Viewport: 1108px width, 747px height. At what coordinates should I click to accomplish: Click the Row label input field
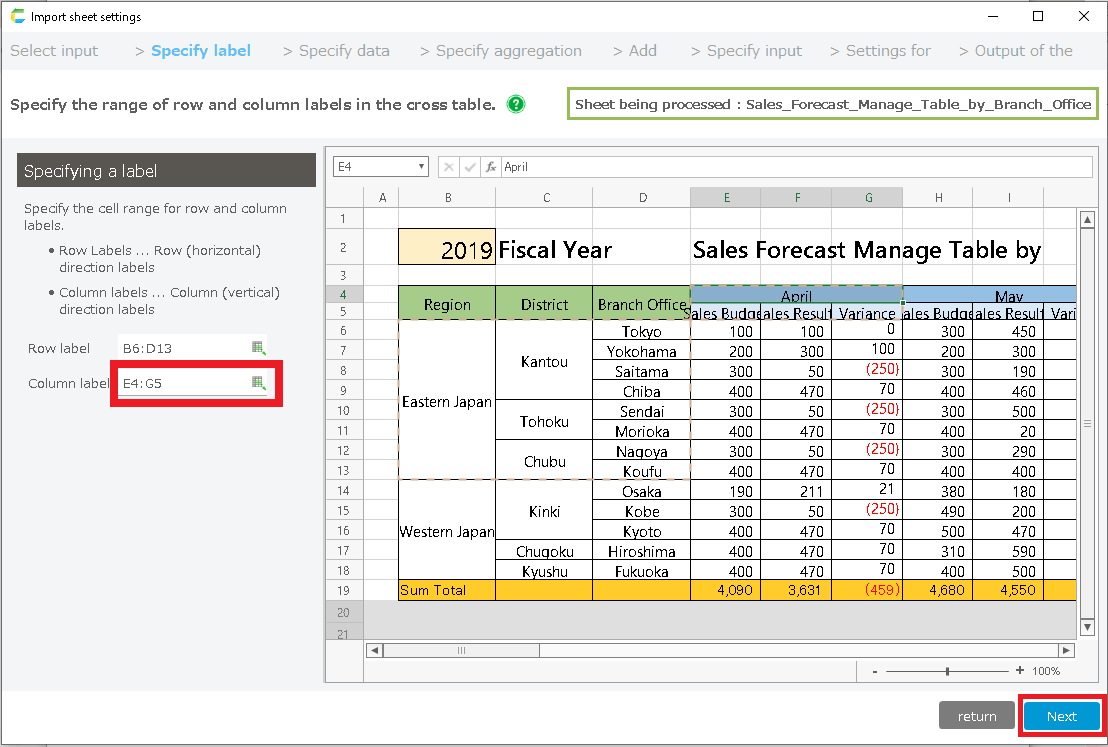183,348
